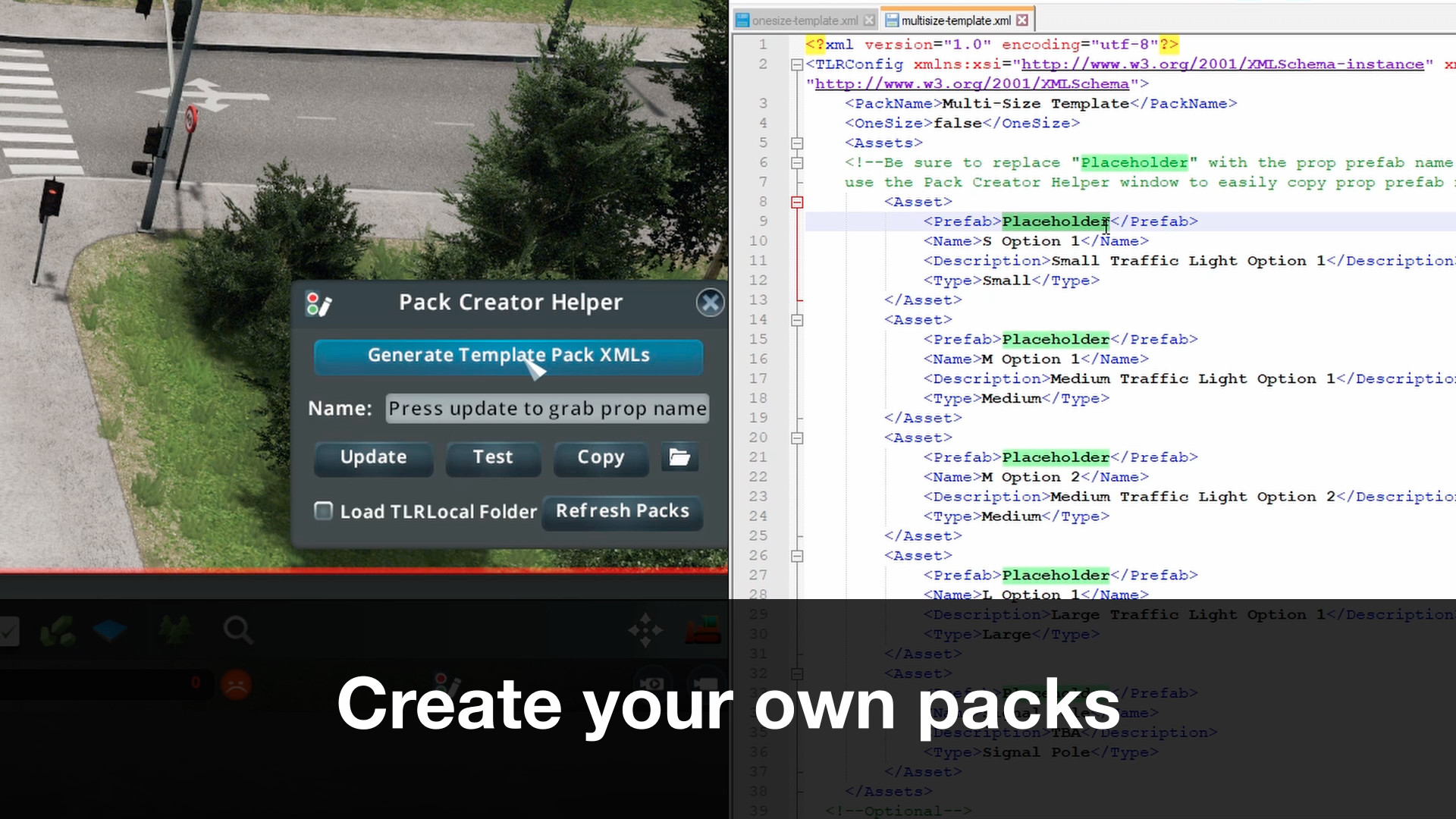Switch to onesize-template.xml tab

coord(804,20)
